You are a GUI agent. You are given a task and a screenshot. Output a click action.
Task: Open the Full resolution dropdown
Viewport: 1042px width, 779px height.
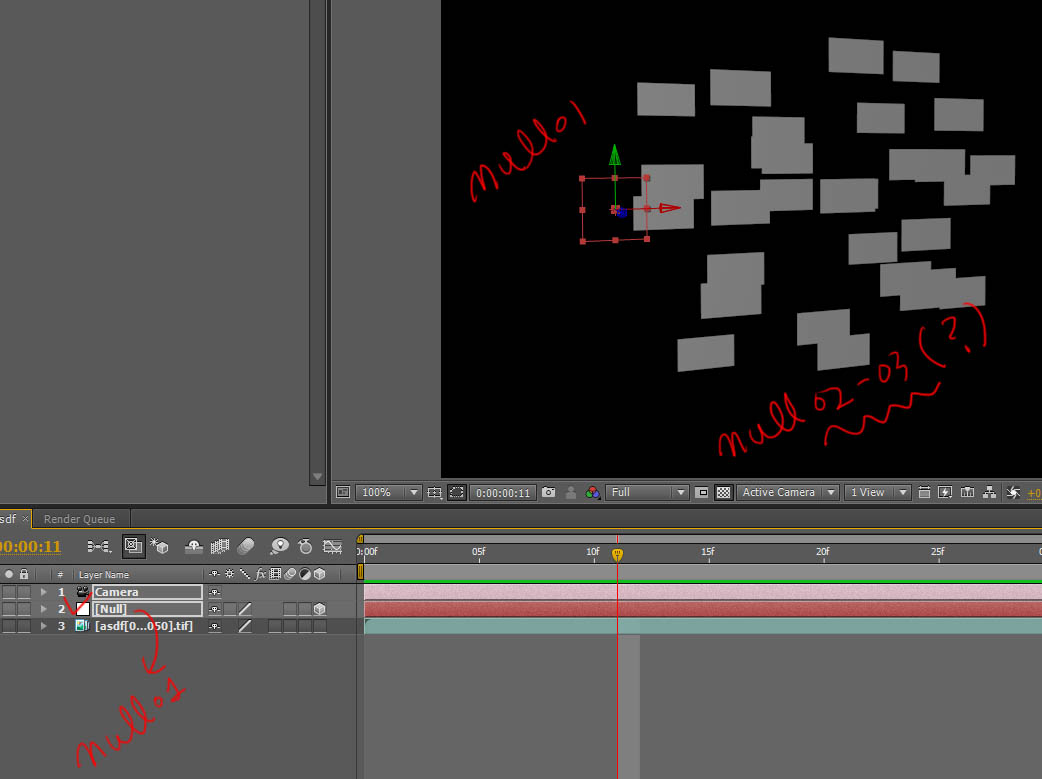click(647, 493)
